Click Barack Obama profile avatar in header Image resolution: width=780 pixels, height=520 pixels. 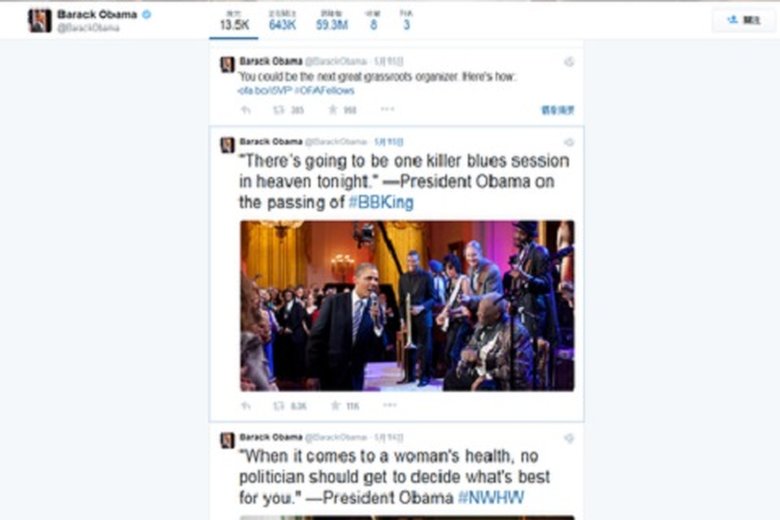coord(40,20)
